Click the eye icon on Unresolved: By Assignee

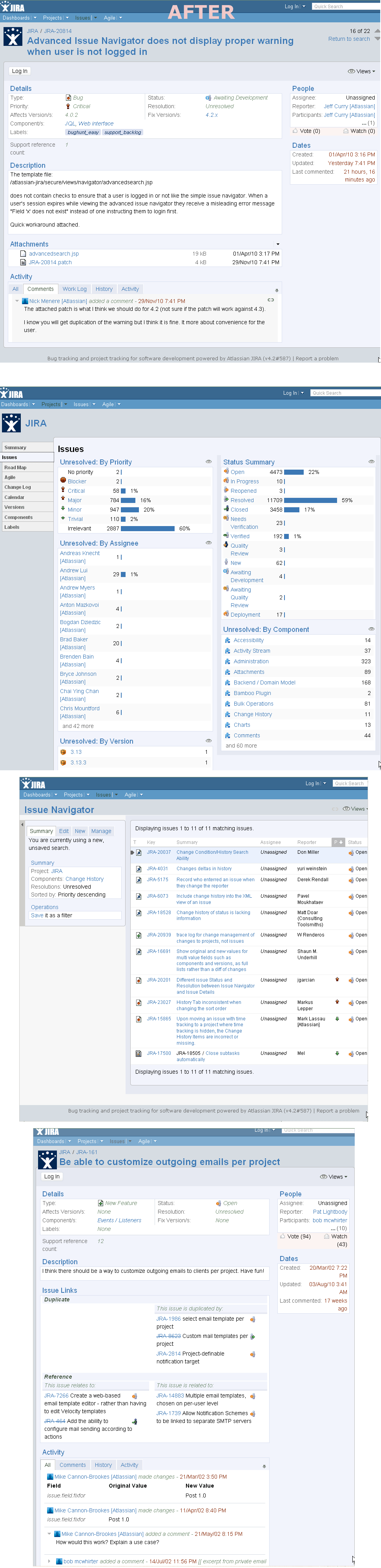(x=208, y=543)
